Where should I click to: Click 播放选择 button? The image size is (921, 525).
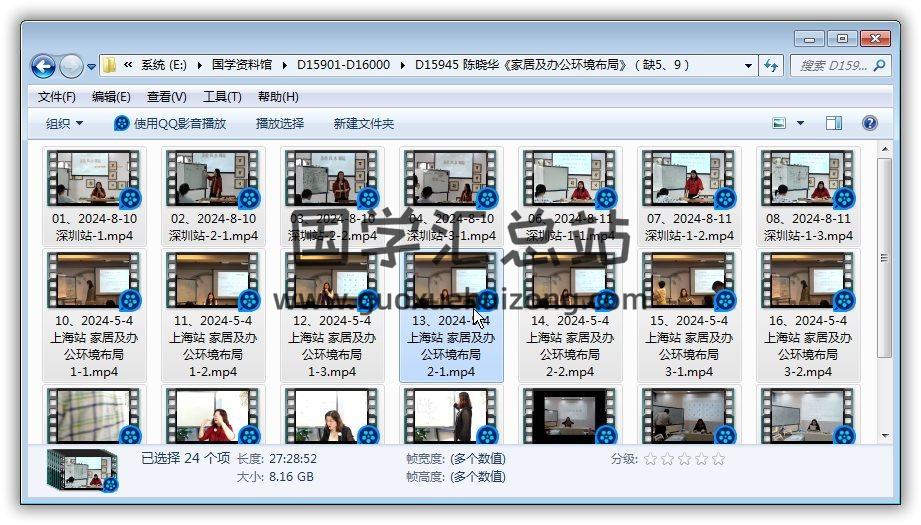(x=279, y=123)
